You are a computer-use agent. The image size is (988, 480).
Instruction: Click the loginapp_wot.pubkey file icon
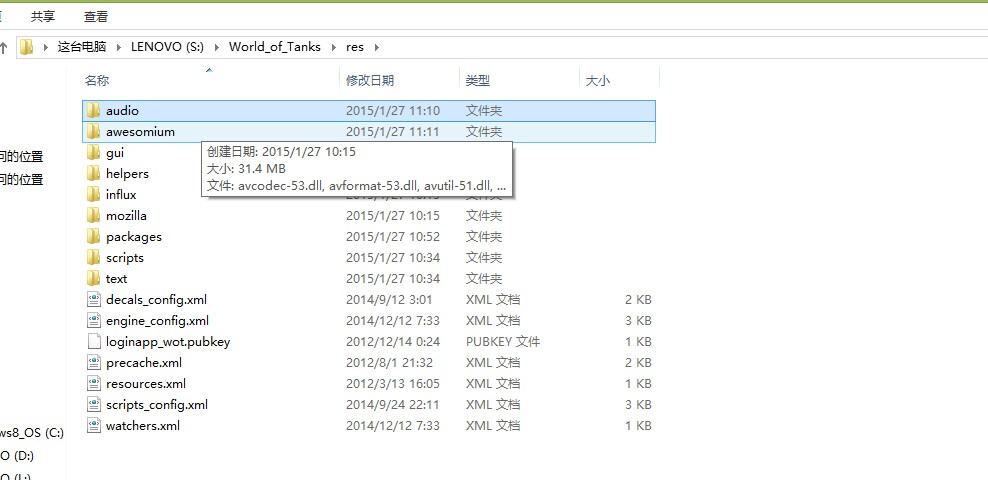coord(93,342)
